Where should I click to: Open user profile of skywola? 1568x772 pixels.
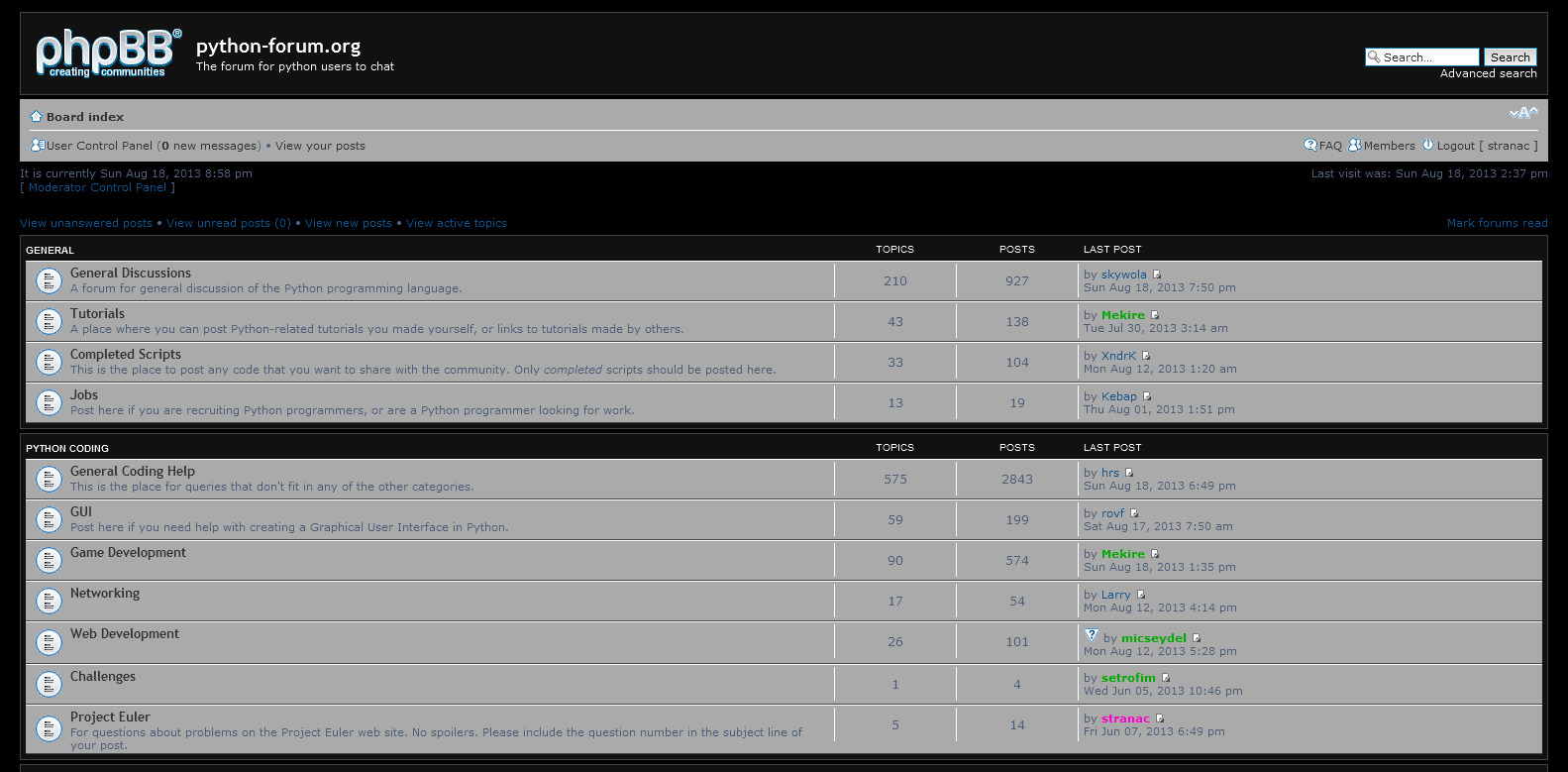1124,276
